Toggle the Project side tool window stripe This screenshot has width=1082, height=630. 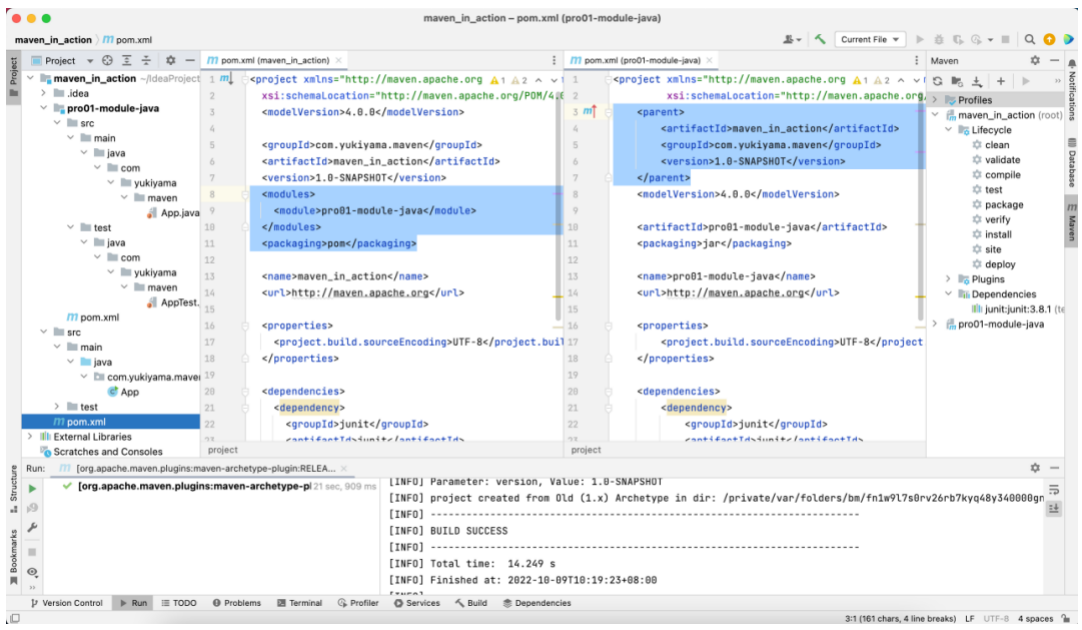pyautogui.click(x=13, y=77)
